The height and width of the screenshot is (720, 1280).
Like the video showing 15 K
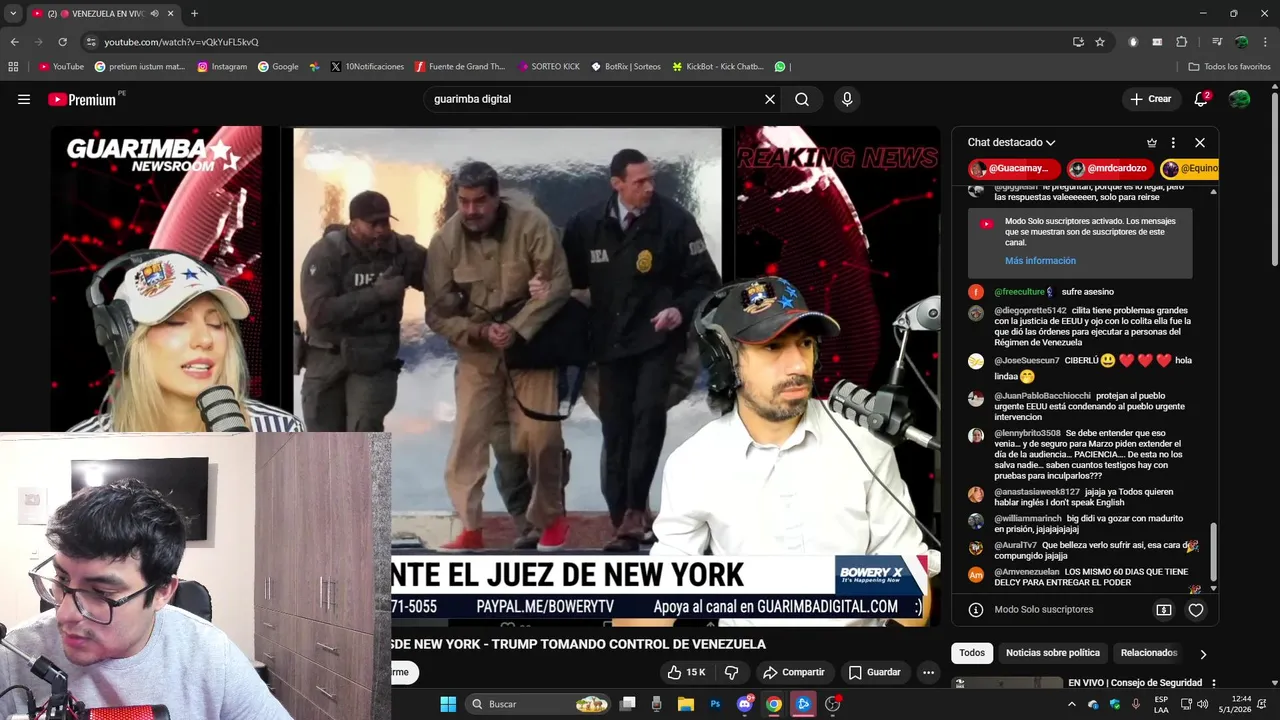[x=686, y=672]
